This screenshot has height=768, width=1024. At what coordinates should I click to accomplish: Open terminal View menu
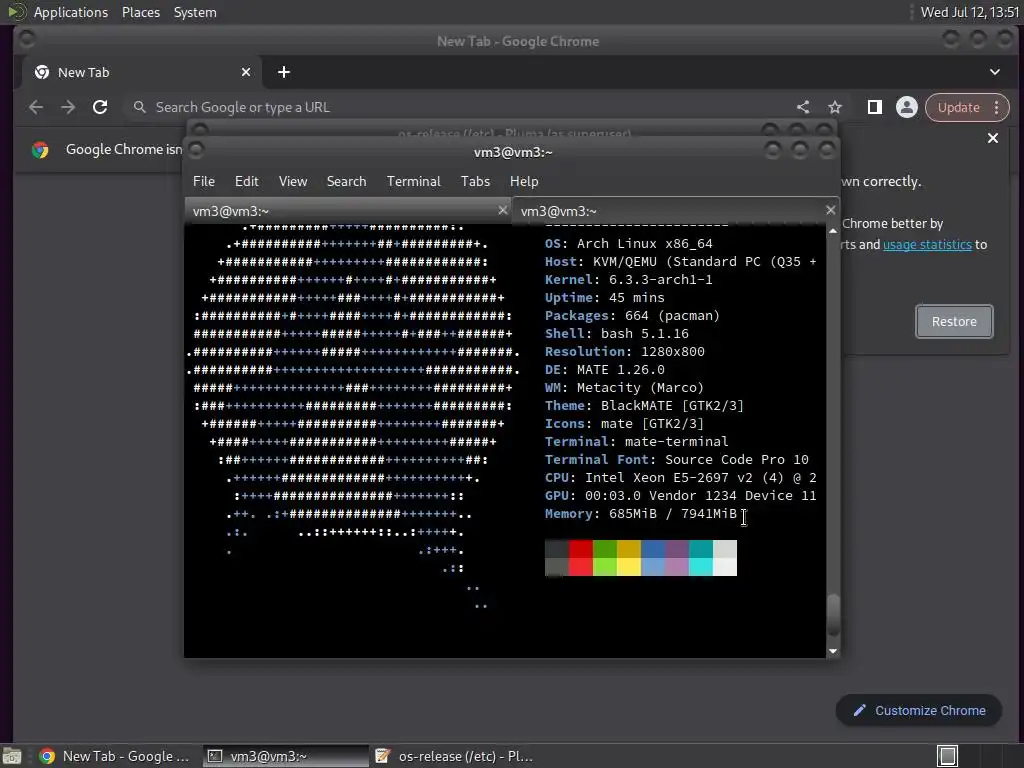click(x=293, y=181)
